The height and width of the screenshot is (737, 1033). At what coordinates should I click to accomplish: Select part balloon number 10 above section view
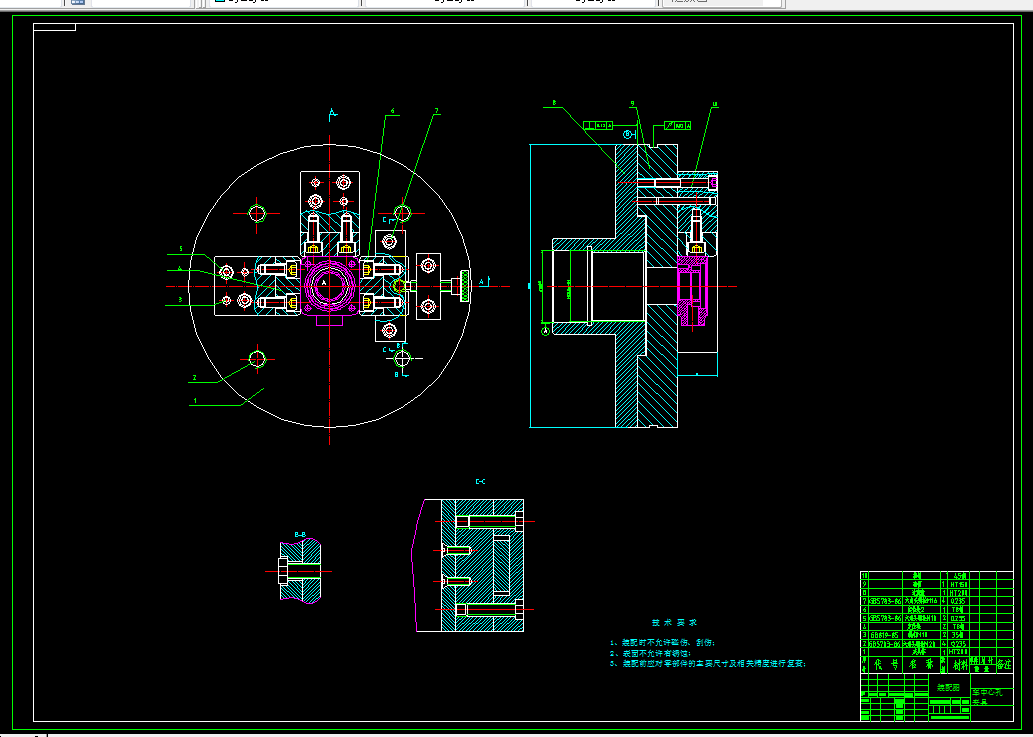[x=715, y=104]
